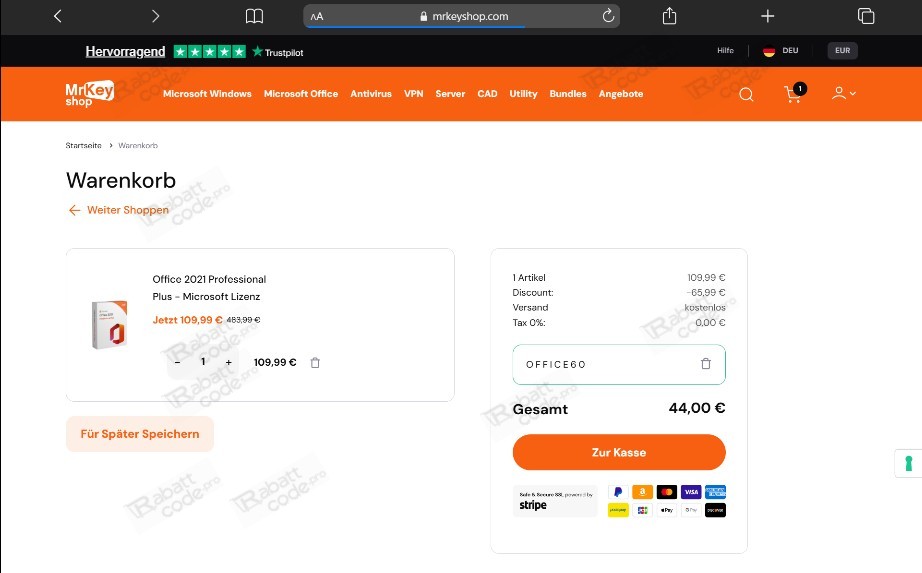922x573 pixels.
Task: Open a new tab with the plus icon
Action: [x=767, y=16]
